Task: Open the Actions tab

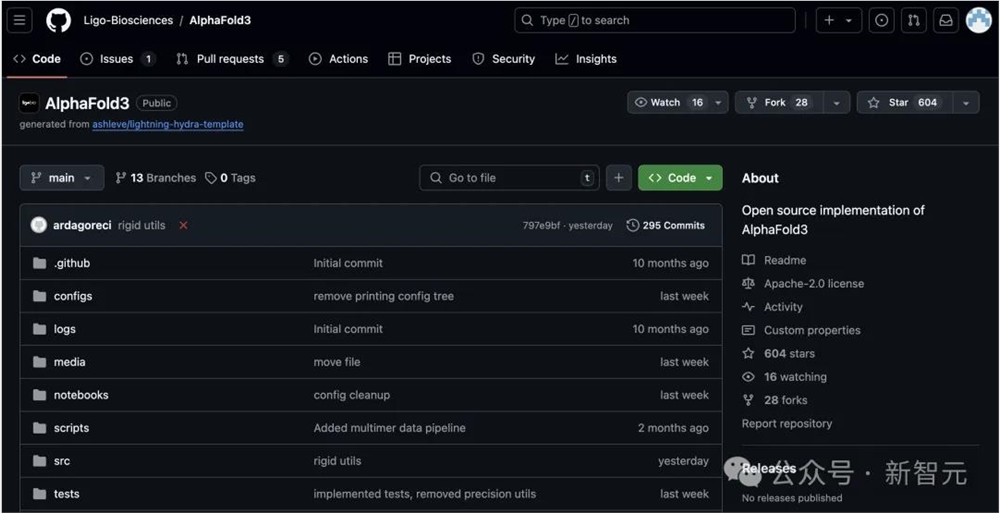Action: [339, 59]
